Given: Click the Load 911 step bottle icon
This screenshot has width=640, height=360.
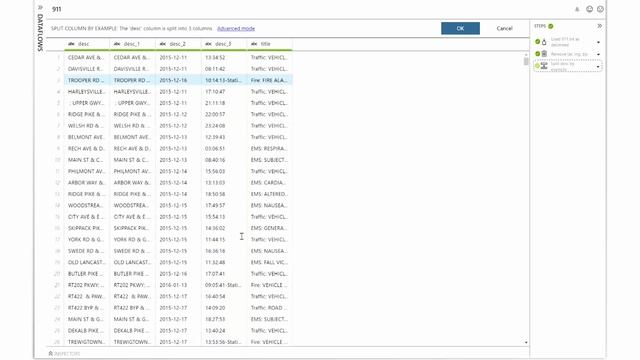Looking at the screenshot, I should click(x=544, y=42).
